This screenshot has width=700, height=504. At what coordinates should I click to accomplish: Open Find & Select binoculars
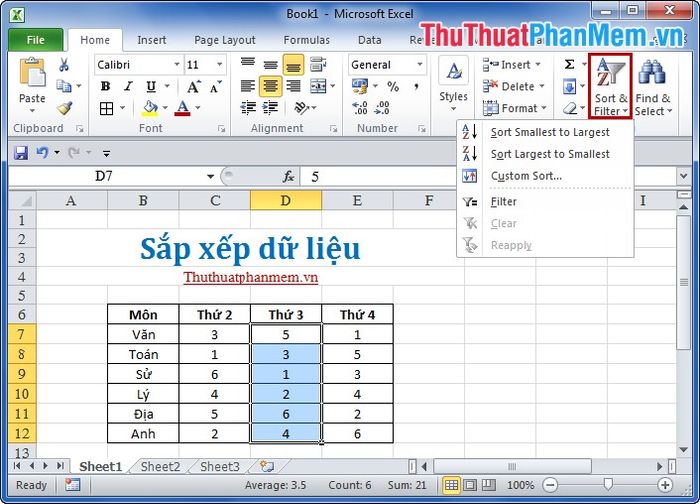pos(653,87)
